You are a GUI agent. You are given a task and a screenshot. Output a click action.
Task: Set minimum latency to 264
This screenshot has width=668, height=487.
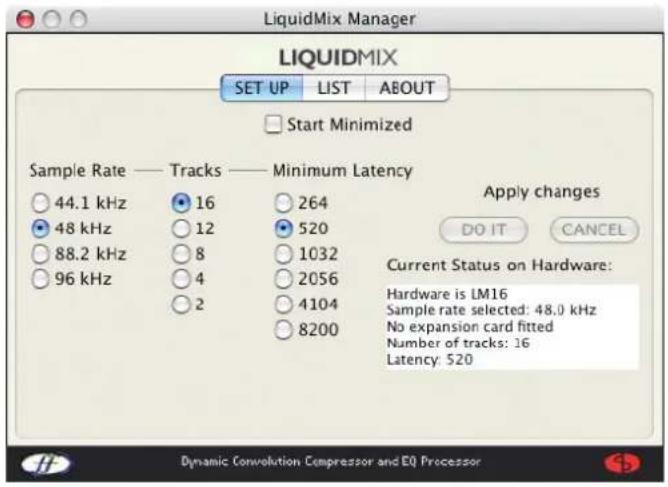tap(284, 203)
